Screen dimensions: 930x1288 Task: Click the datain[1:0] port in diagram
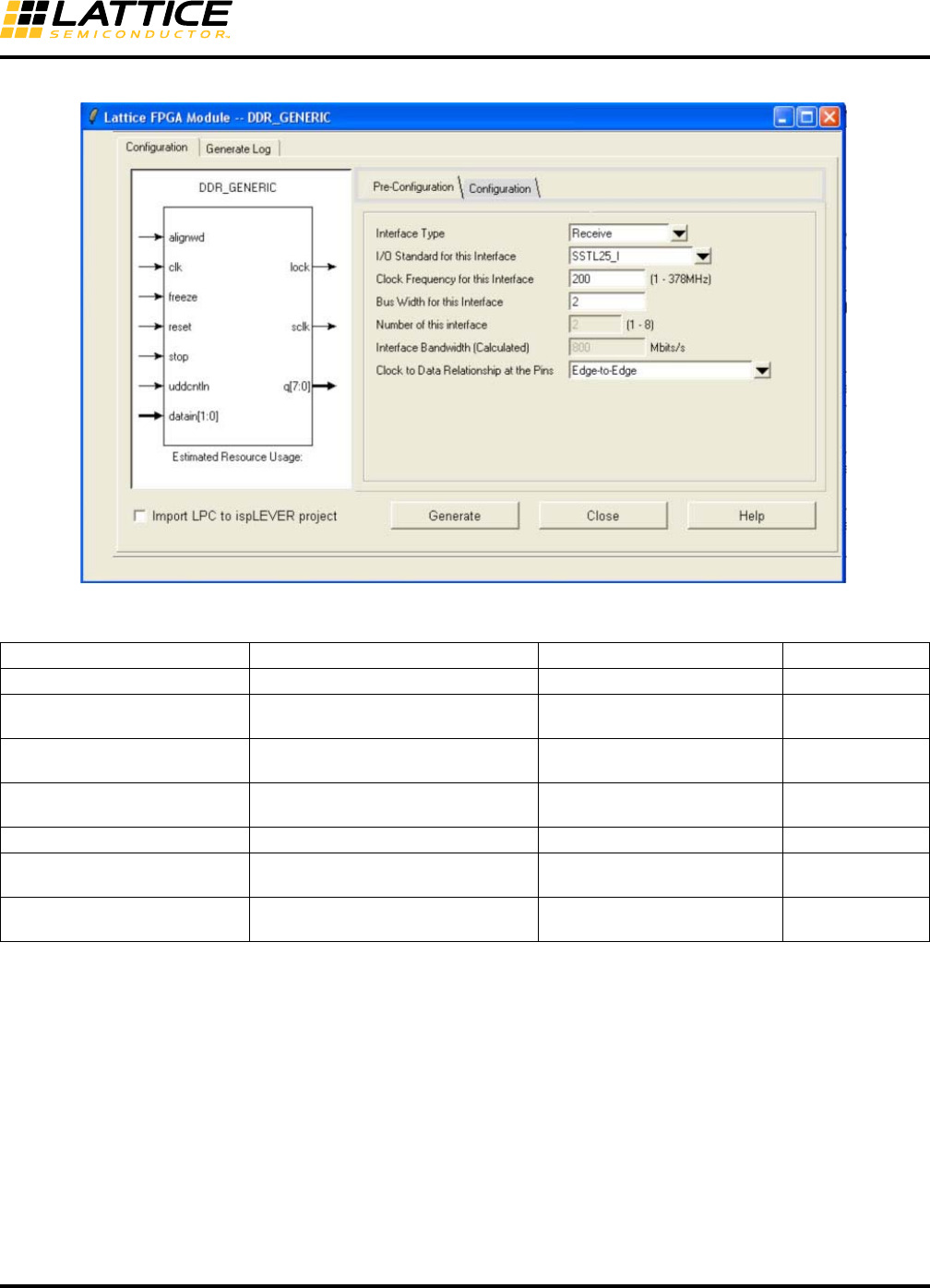pos(193,416)
